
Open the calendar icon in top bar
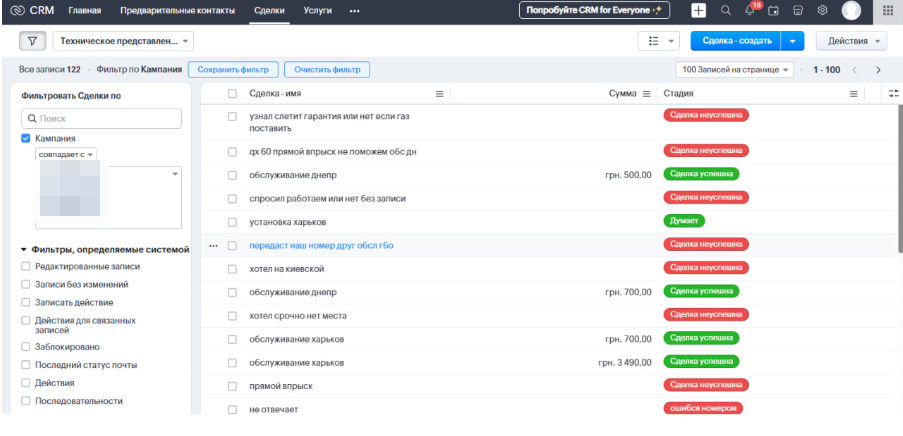773,10
